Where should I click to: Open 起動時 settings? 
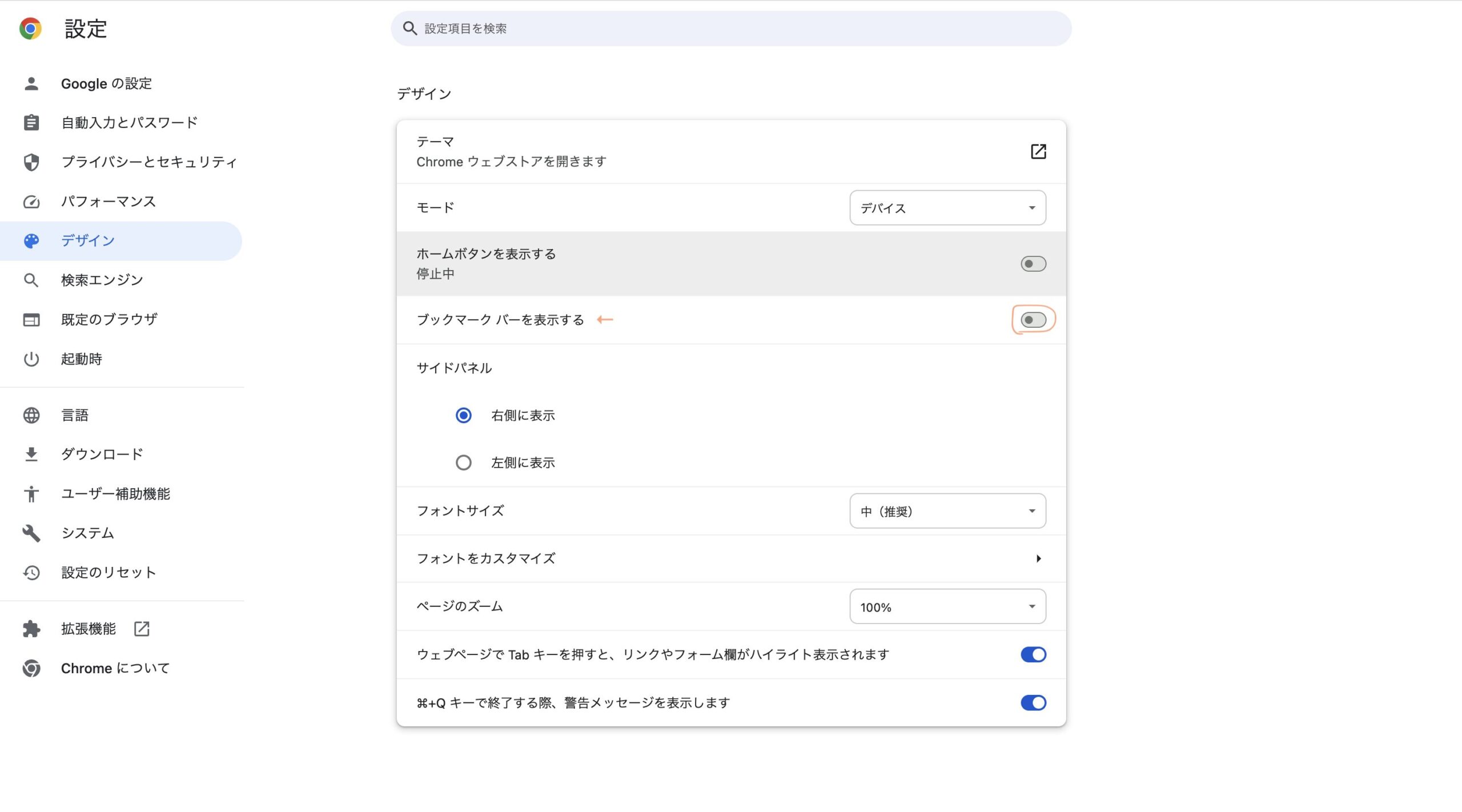tap(121, 359)
